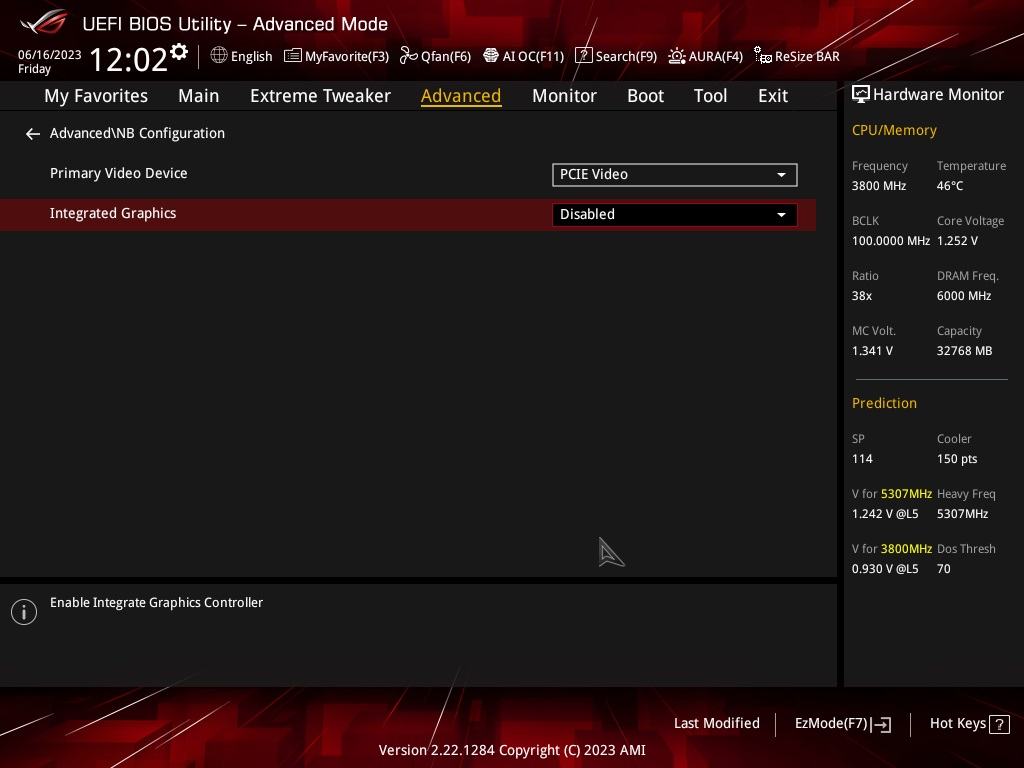Click the 06/16/2023 date
1024x768 pixels.
tap(50, 55)
